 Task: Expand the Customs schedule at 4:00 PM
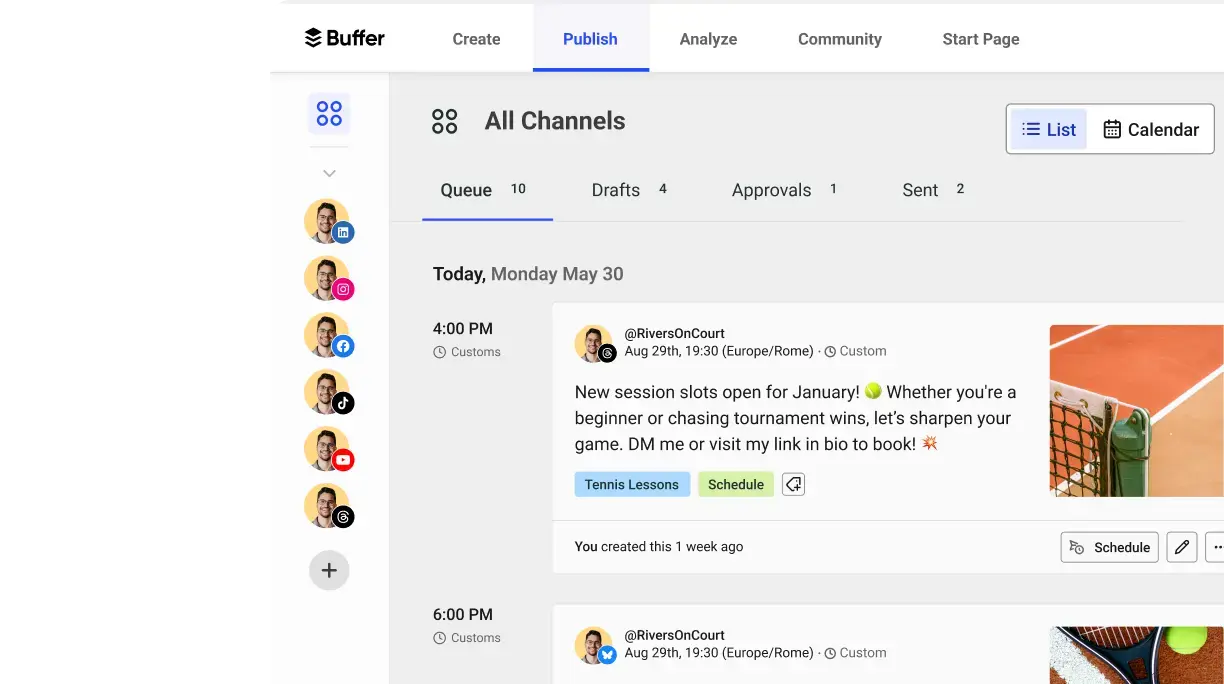pyautogui.click(x=466, y=351)
